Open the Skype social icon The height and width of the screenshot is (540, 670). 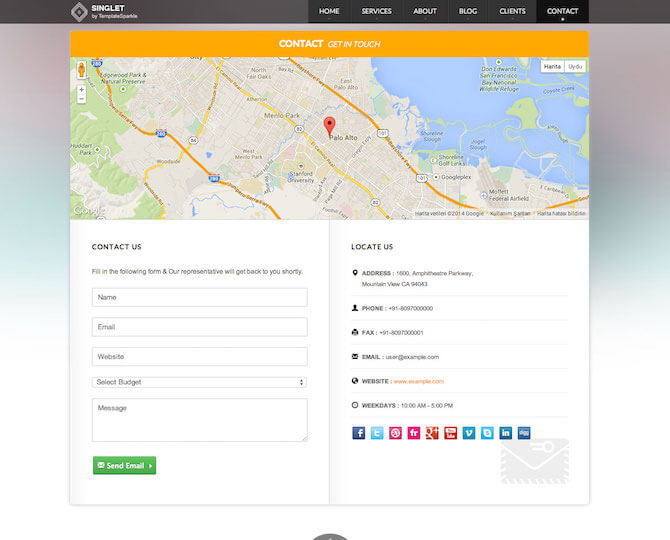pos(487,433)
